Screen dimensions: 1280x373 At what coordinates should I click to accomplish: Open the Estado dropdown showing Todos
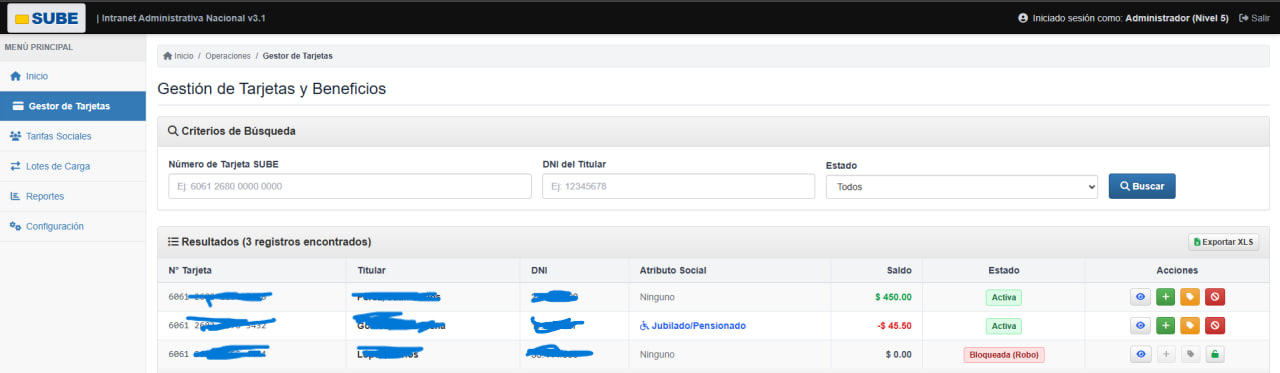pyautogui.click(x=961, y=186)
